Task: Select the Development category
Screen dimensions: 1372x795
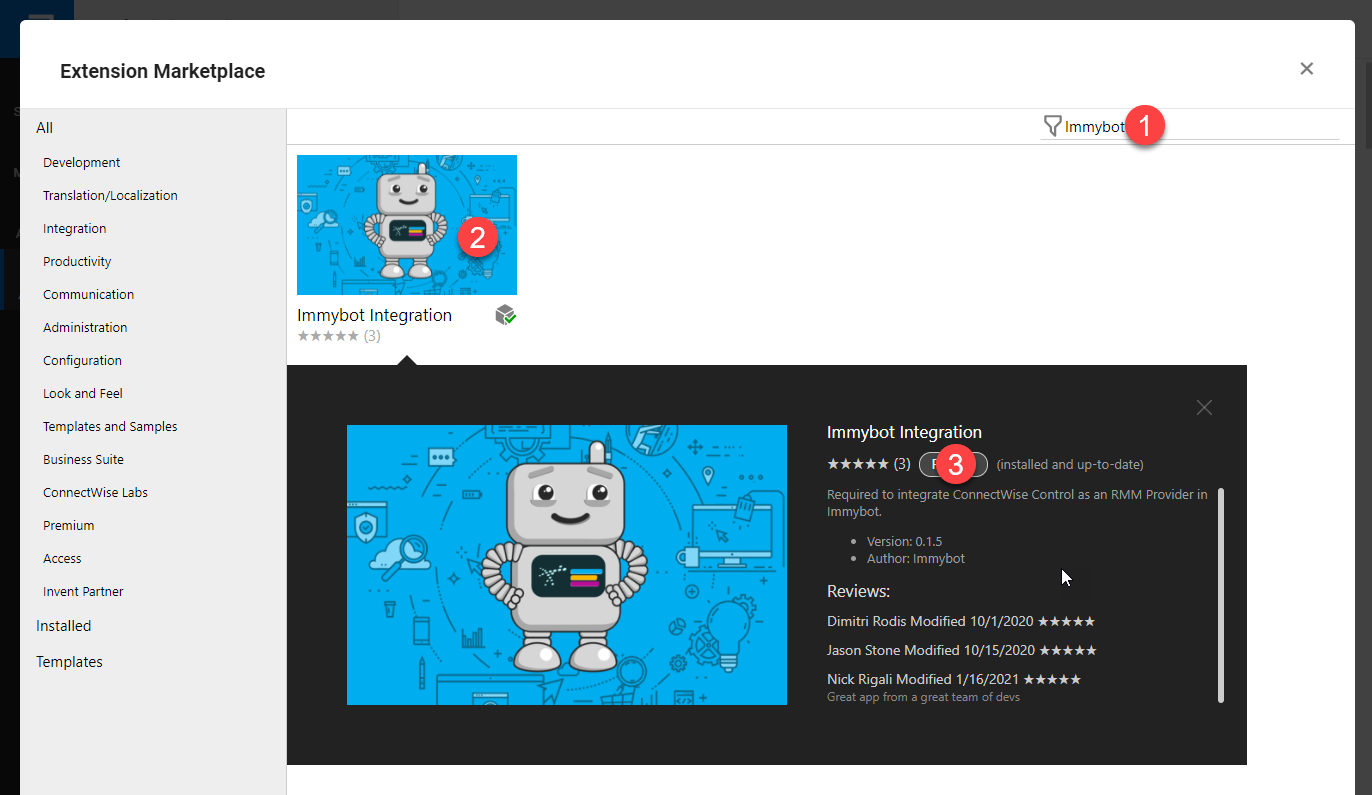Action: 81,163
